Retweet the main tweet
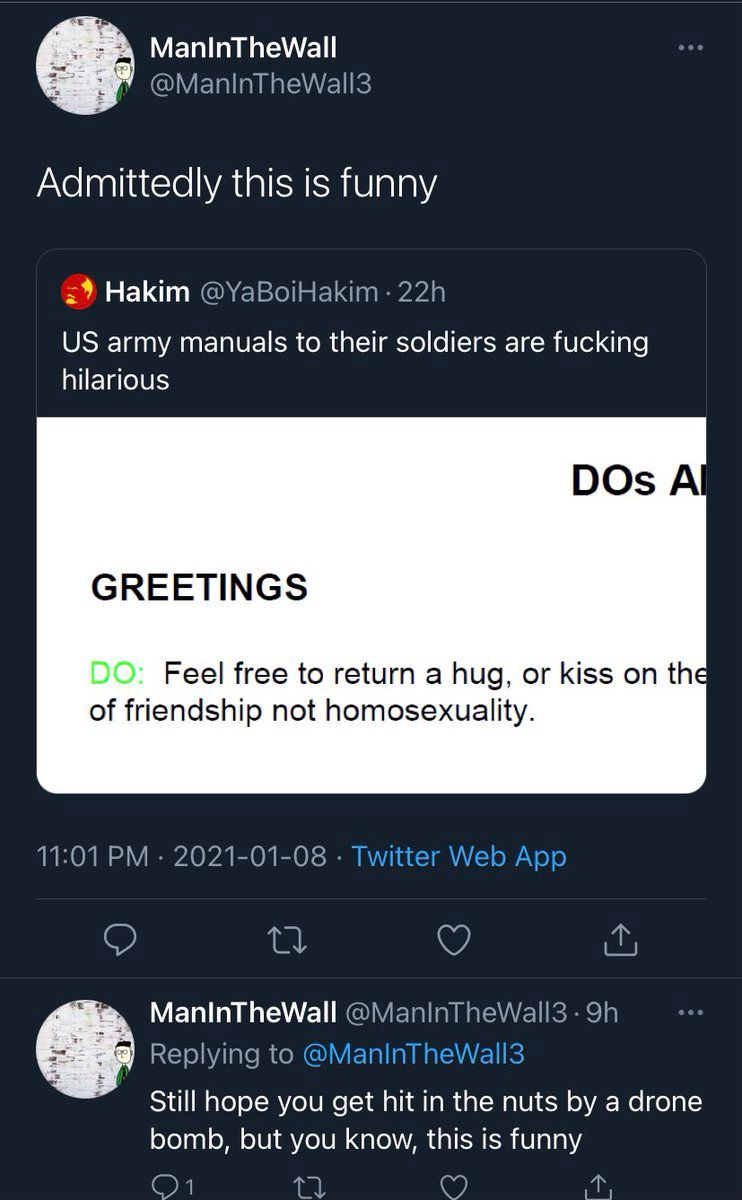 point(288,939)
